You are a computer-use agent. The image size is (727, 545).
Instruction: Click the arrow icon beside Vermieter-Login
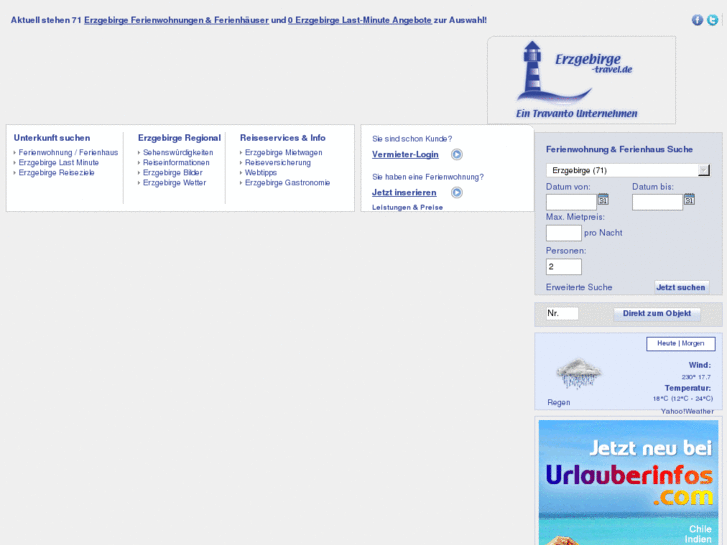coord(457,154)
